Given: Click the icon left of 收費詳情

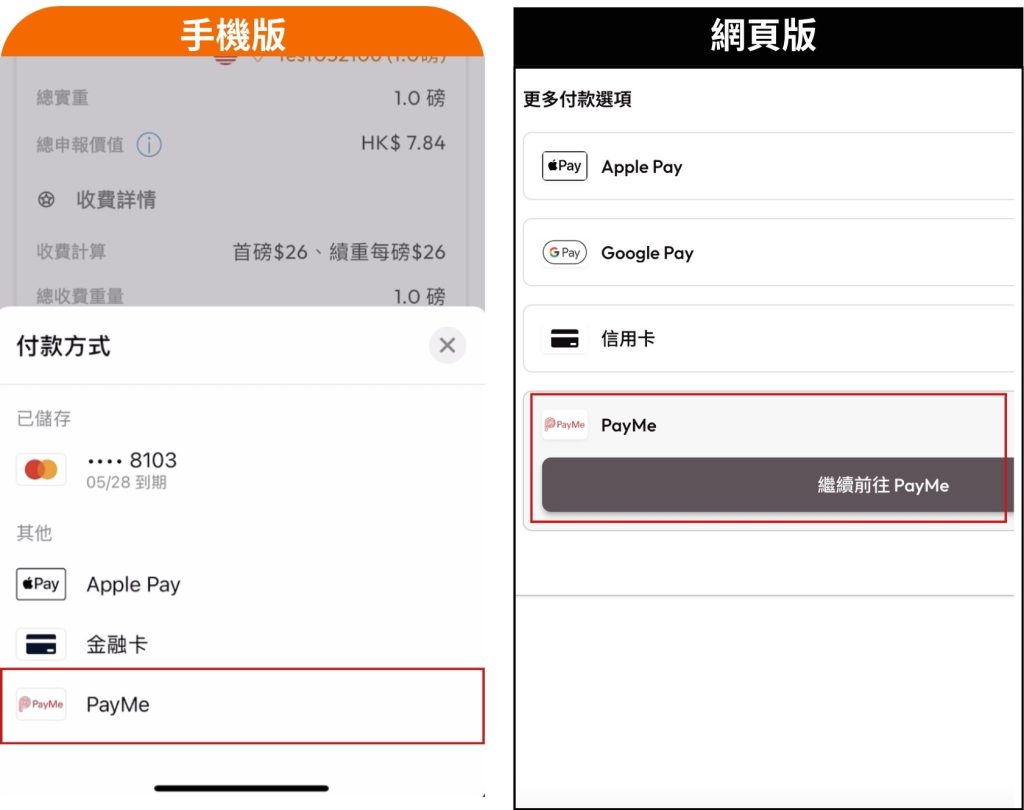Looking at the screenshot, I should (x=46, y=200).
